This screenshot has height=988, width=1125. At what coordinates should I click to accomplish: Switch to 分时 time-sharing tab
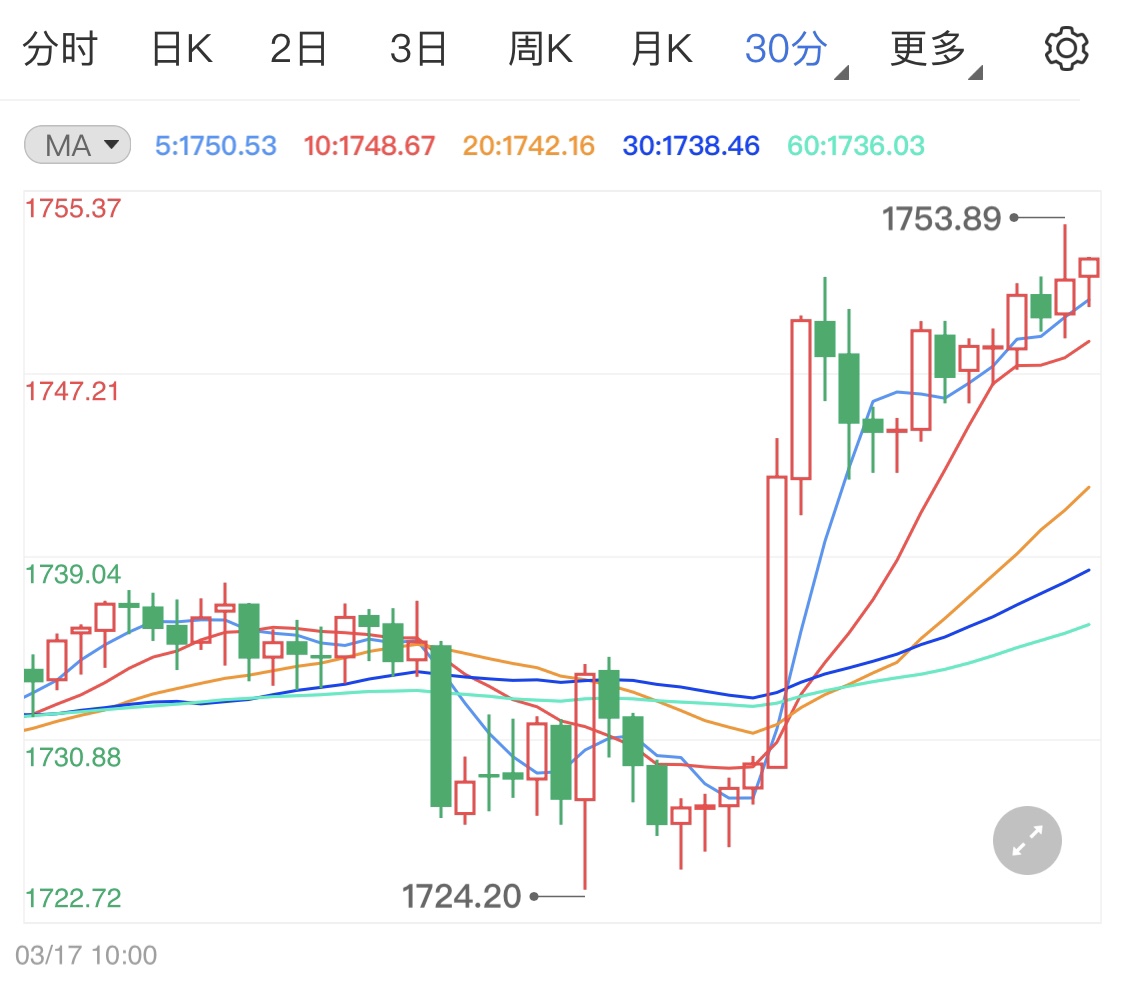point(60,49)
